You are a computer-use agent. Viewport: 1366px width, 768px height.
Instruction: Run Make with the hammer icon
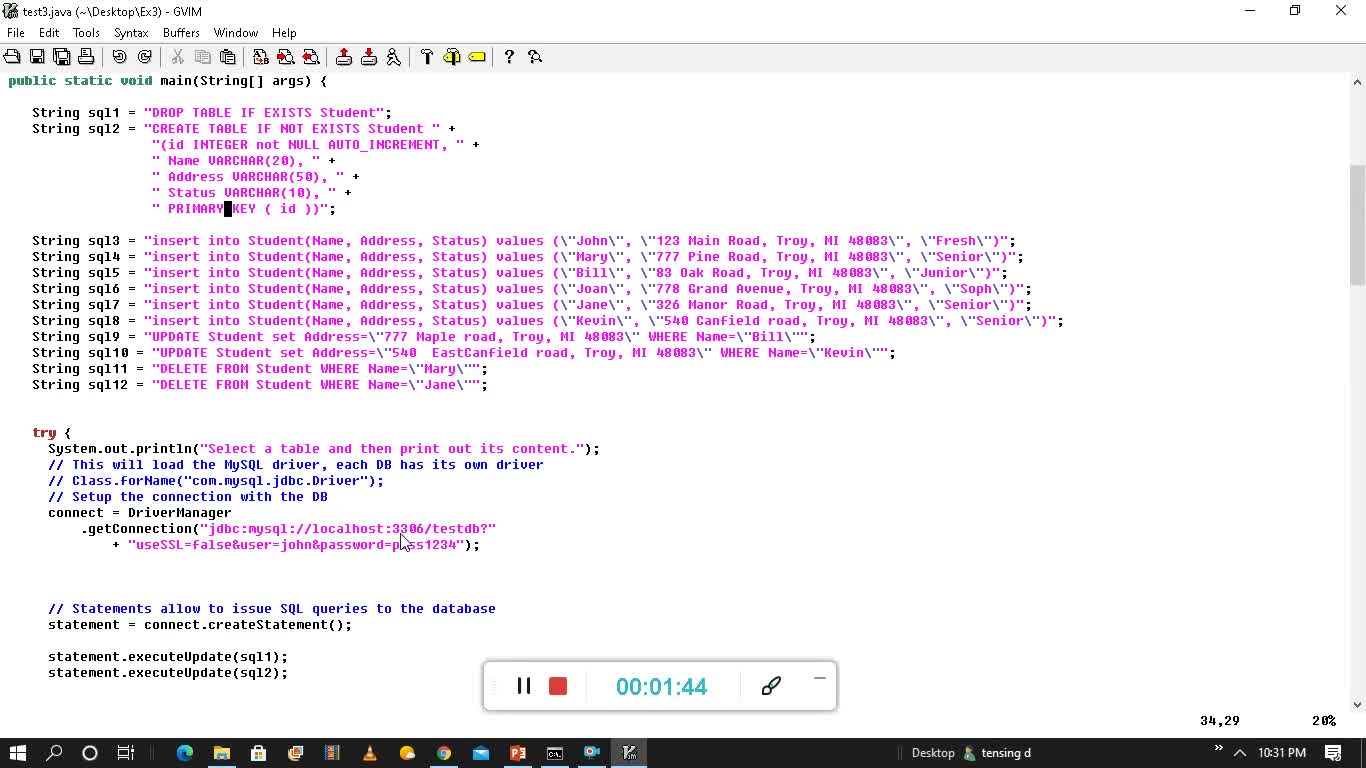click(x=427, y=57)
